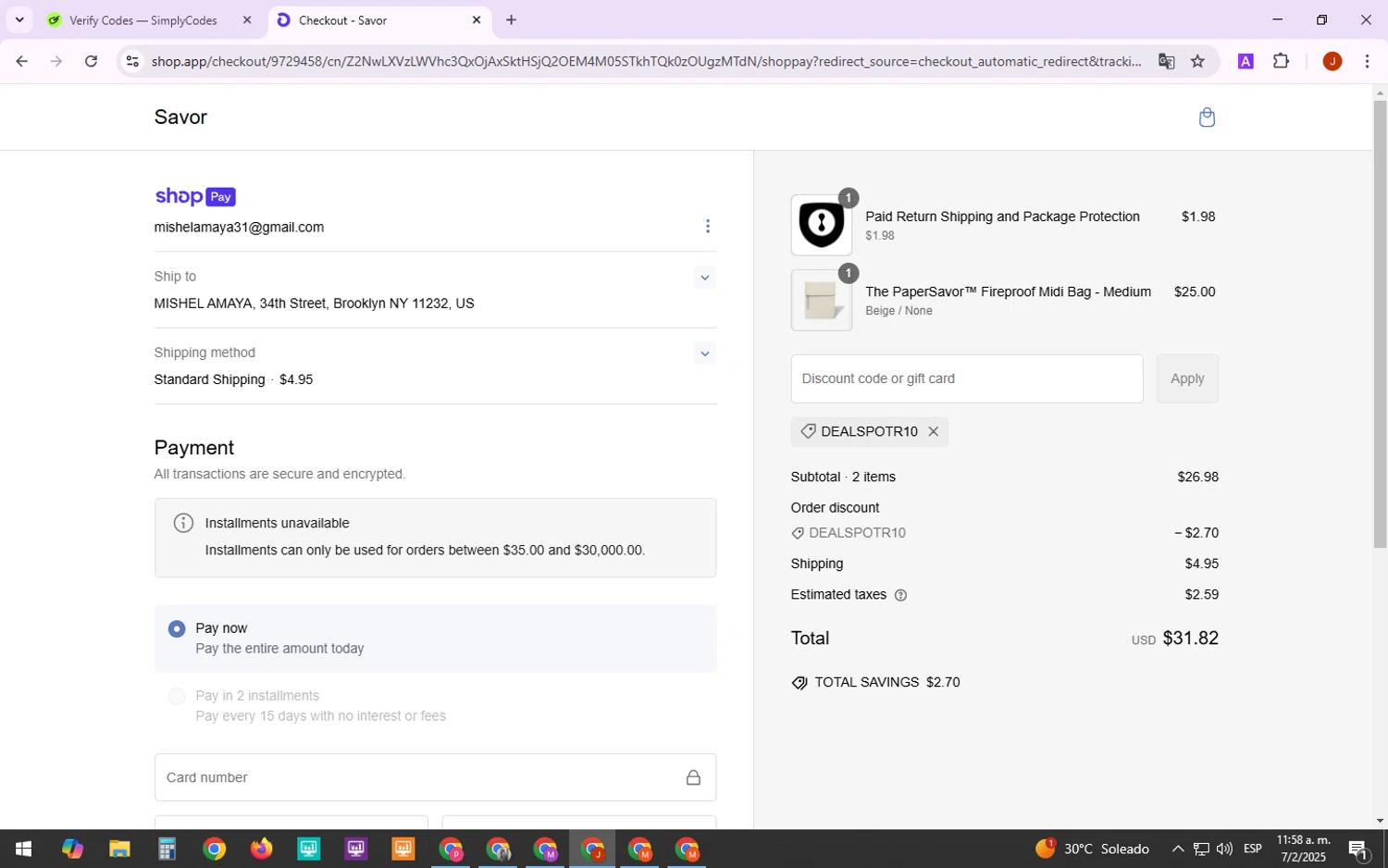Image resolution: width=1388 pixels, height=868 pixels.
Task: Click the mishelamaya31@gmail.com email text
Action: point(239,228)
